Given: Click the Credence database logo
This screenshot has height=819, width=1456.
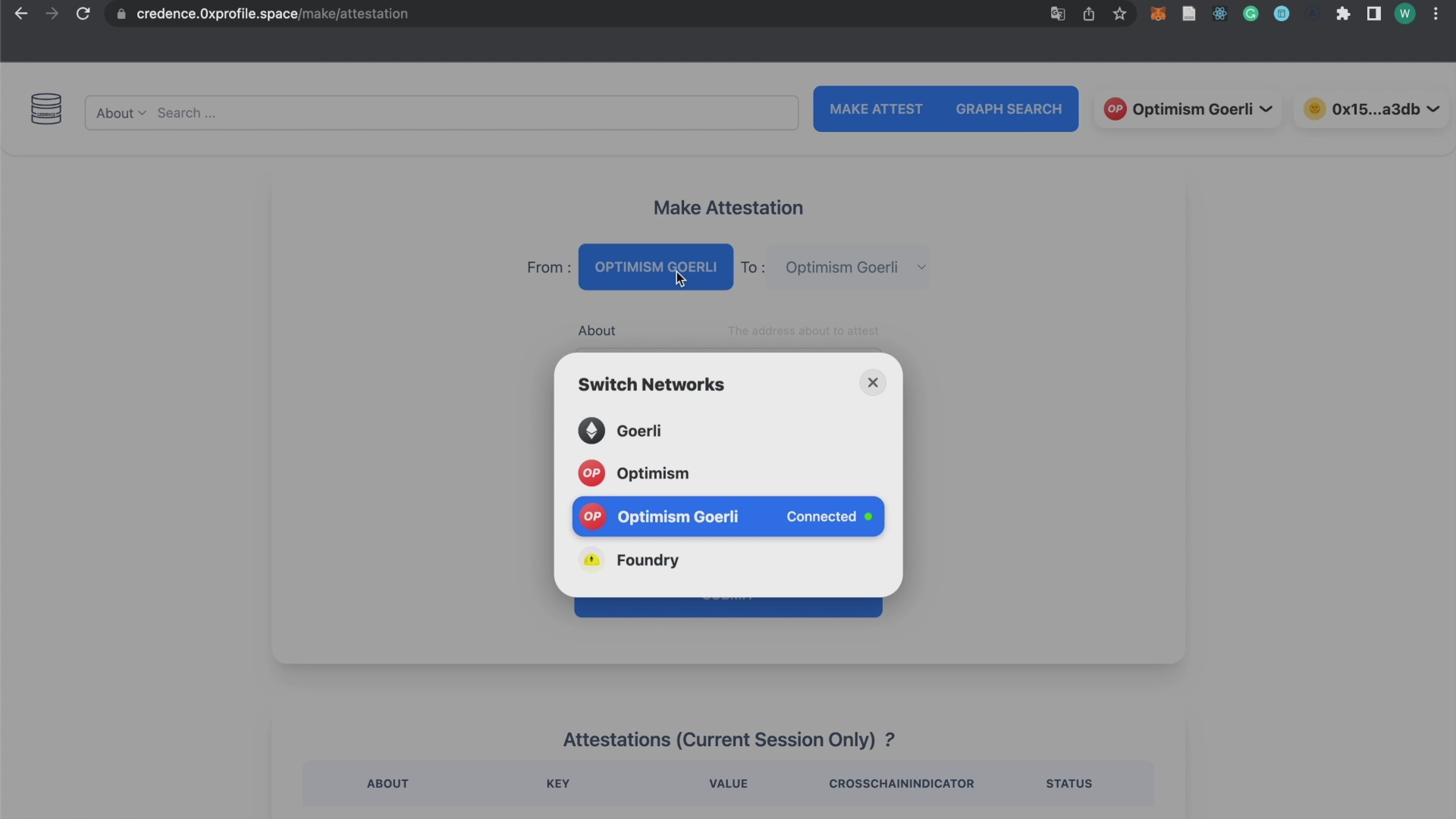Looking at the screenshot, I should (46, 109).
